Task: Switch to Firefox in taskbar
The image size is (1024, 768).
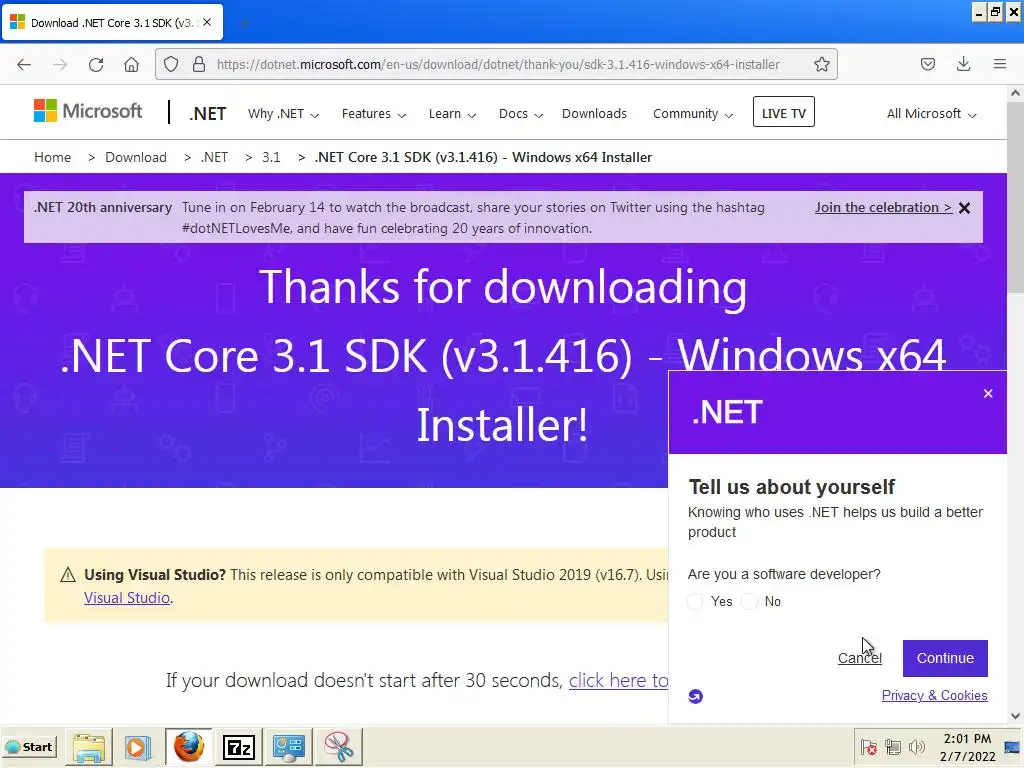Action: pos(188,746)
